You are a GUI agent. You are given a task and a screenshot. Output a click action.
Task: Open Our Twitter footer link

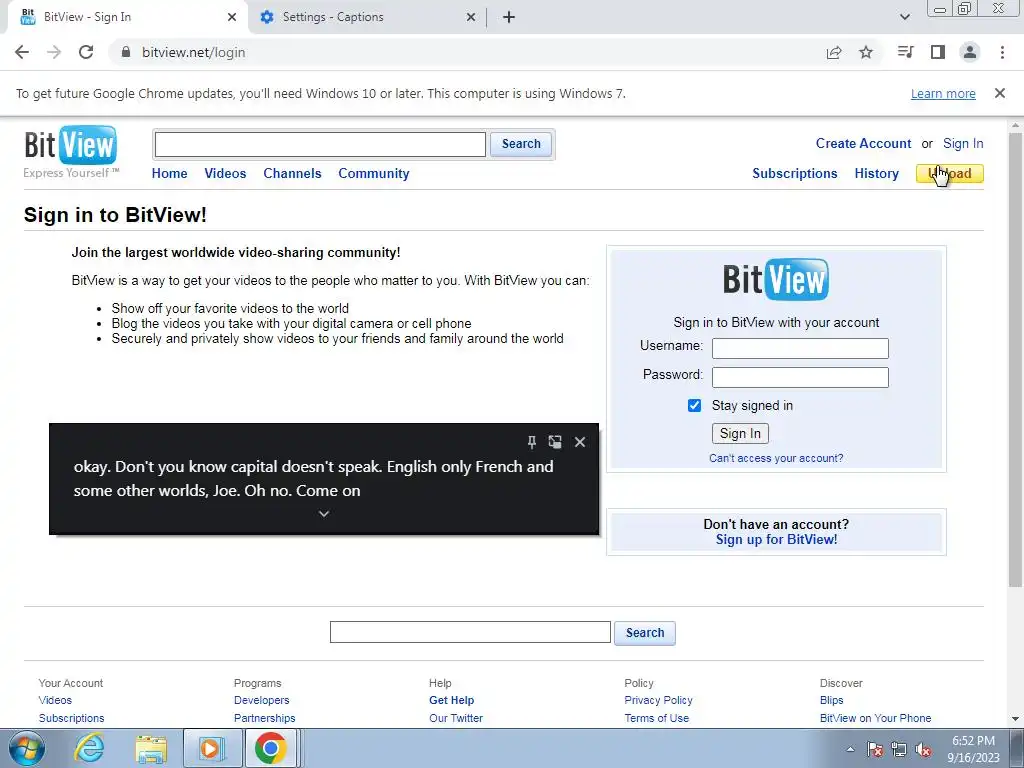pos(456,718)
